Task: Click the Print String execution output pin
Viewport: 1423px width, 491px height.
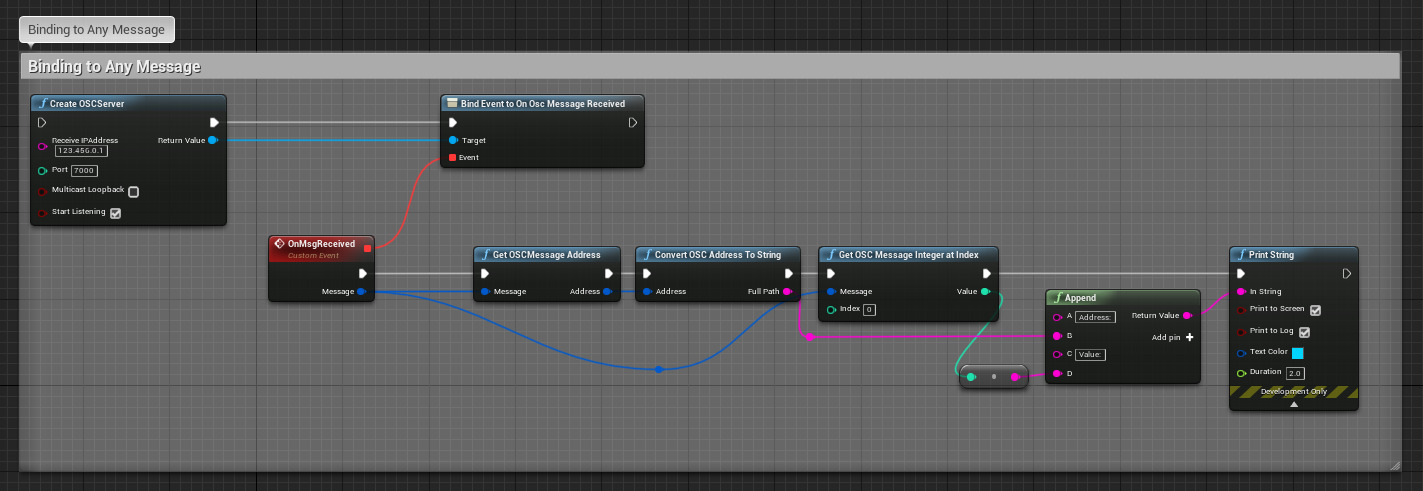Action: click(1346, 273)
